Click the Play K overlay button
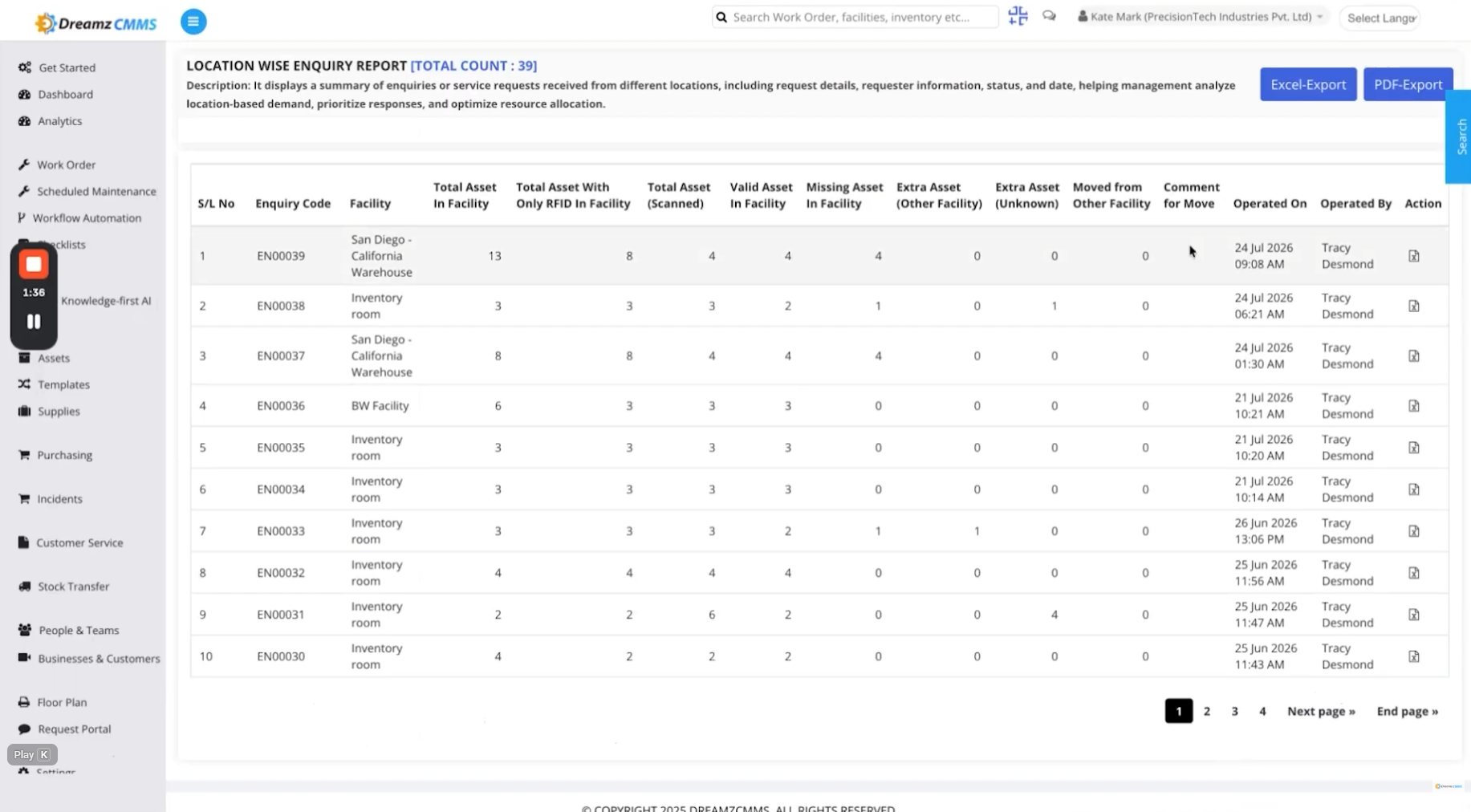This screenshot has height=812, width=1471. [32, 754]
